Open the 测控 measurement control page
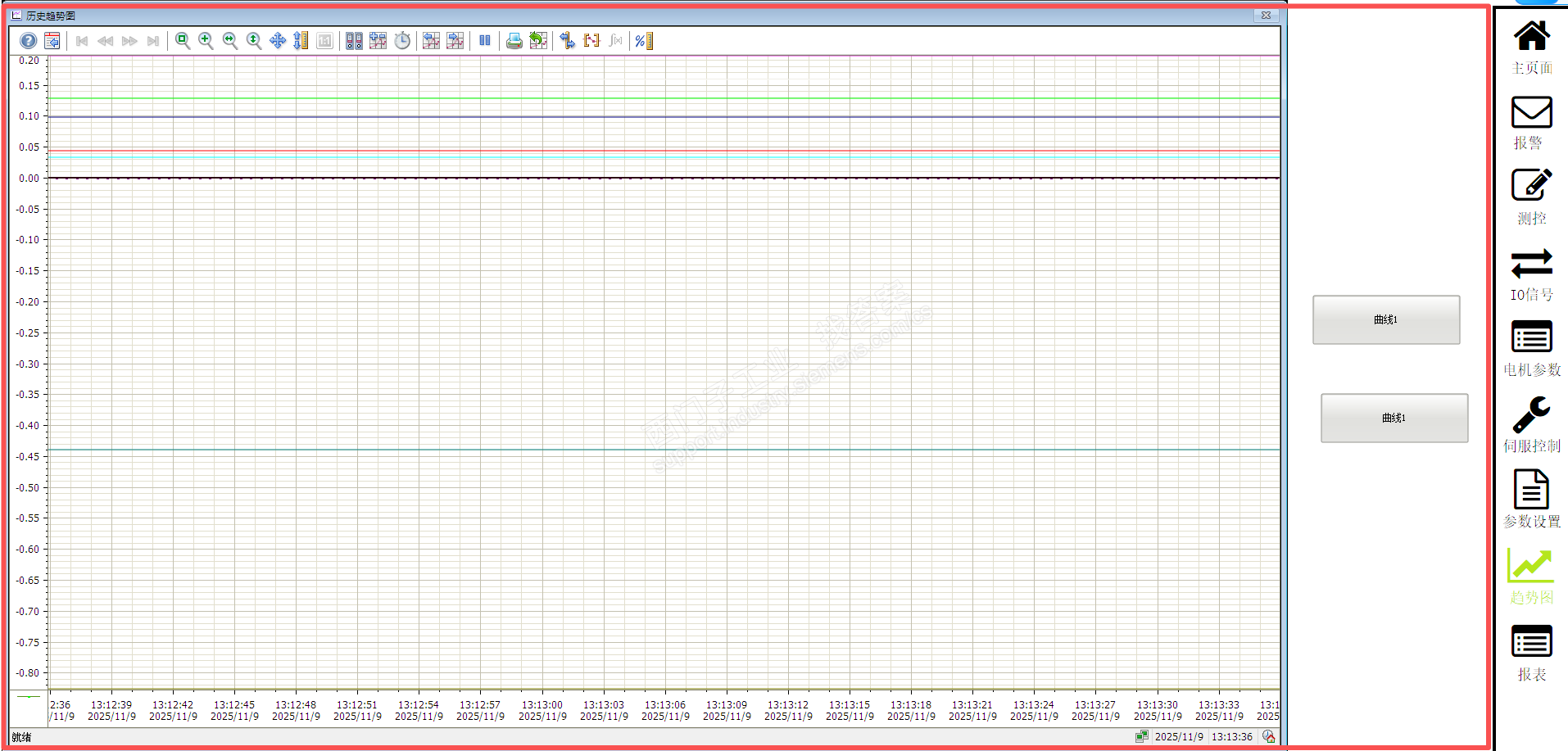This screenshot has width=1568, height=751. (x=1532, y=197)
